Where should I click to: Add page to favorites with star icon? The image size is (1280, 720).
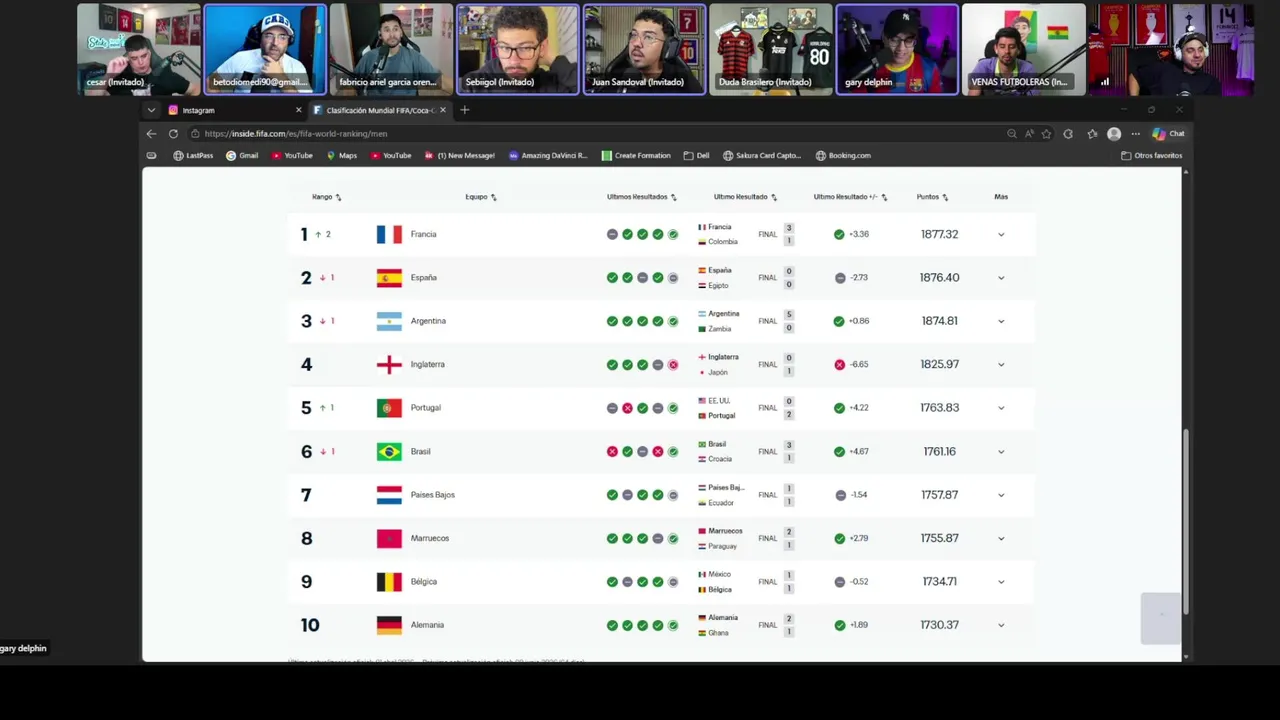tap(1046, 134)
